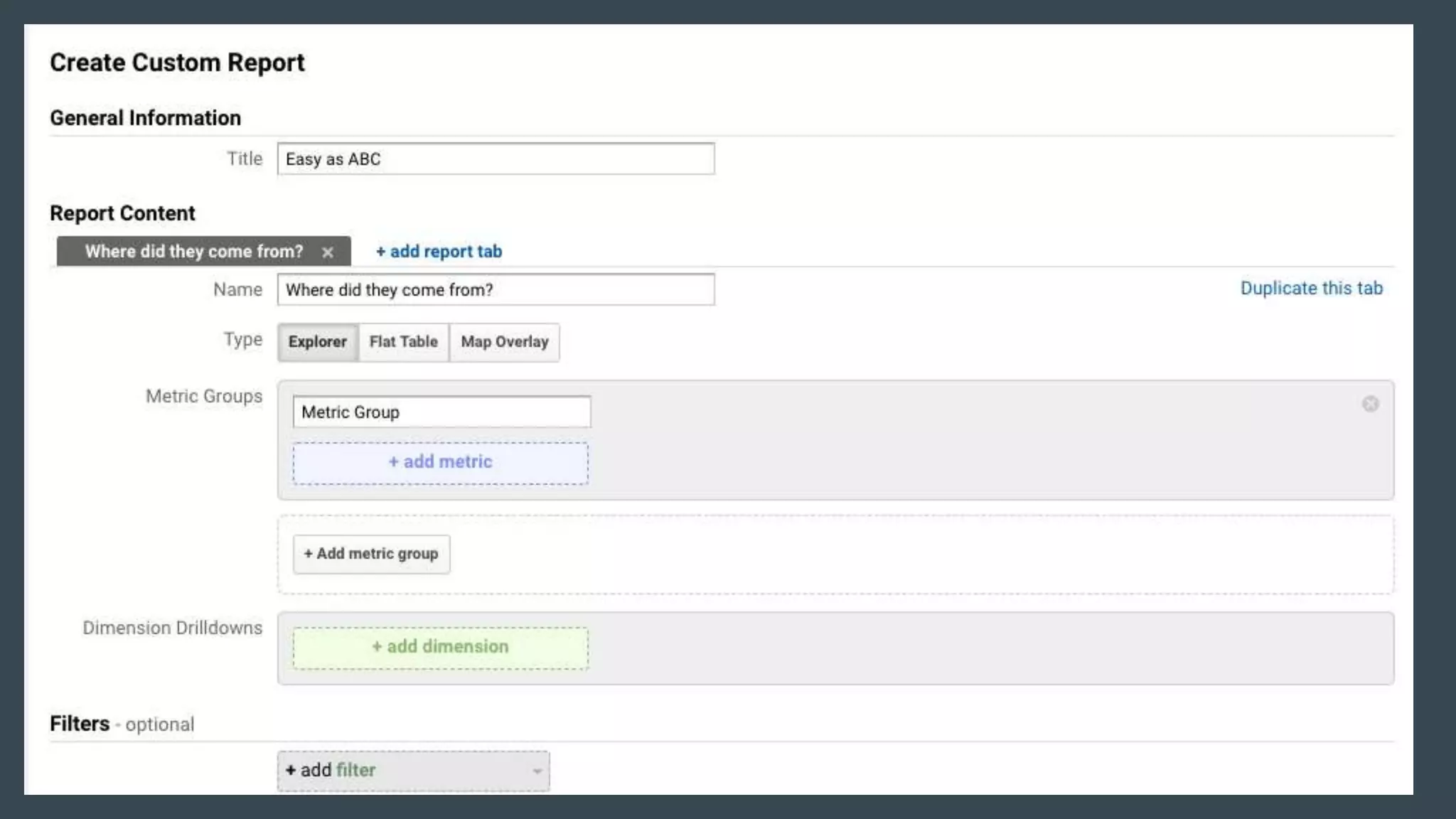Choose Map Overlay report type
Screen dimensions: 1456x819
[504, 342]
